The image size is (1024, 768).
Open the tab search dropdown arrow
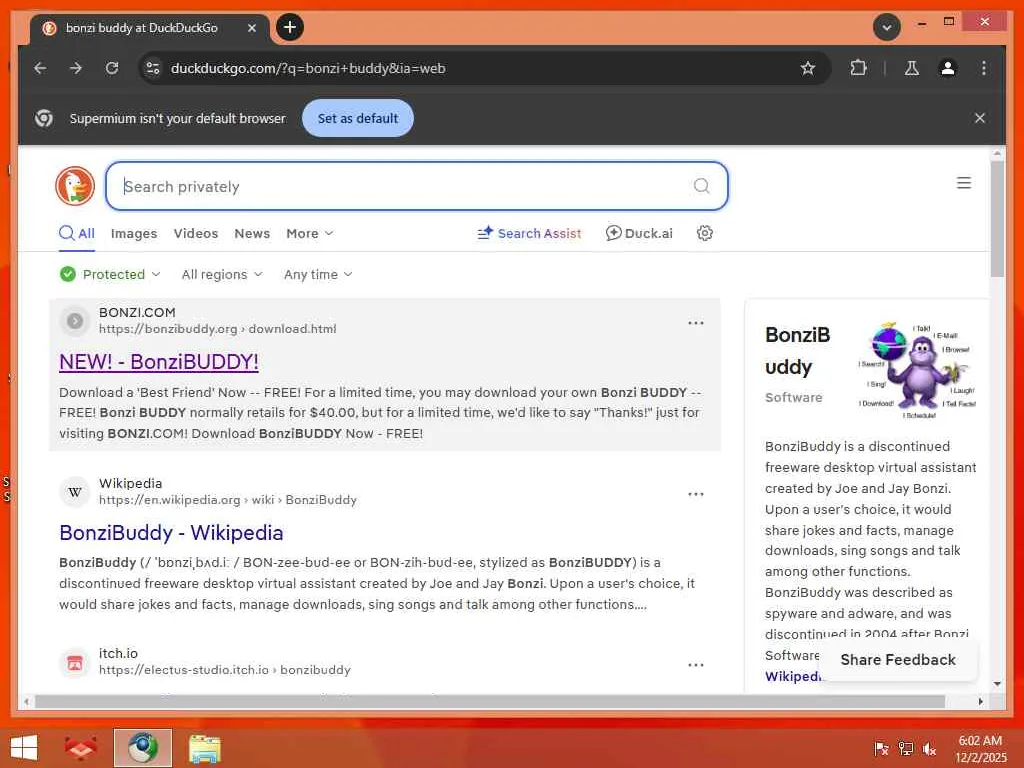pos(886,27)
